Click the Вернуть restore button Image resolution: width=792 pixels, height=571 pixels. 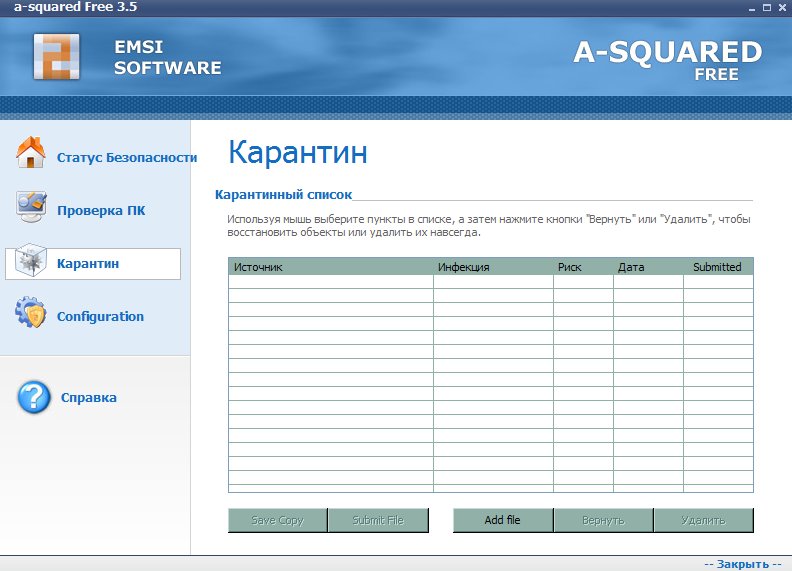603,520
